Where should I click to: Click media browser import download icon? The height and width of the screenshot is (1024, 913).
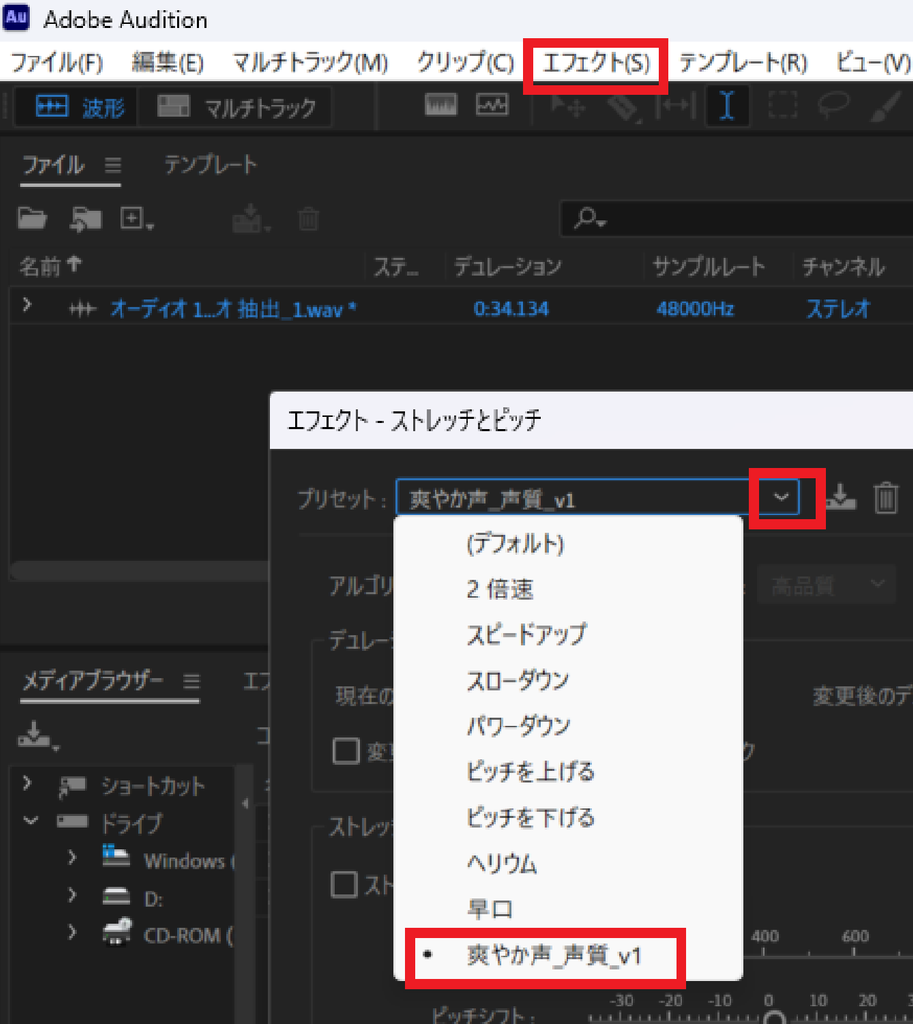(38, 735)
